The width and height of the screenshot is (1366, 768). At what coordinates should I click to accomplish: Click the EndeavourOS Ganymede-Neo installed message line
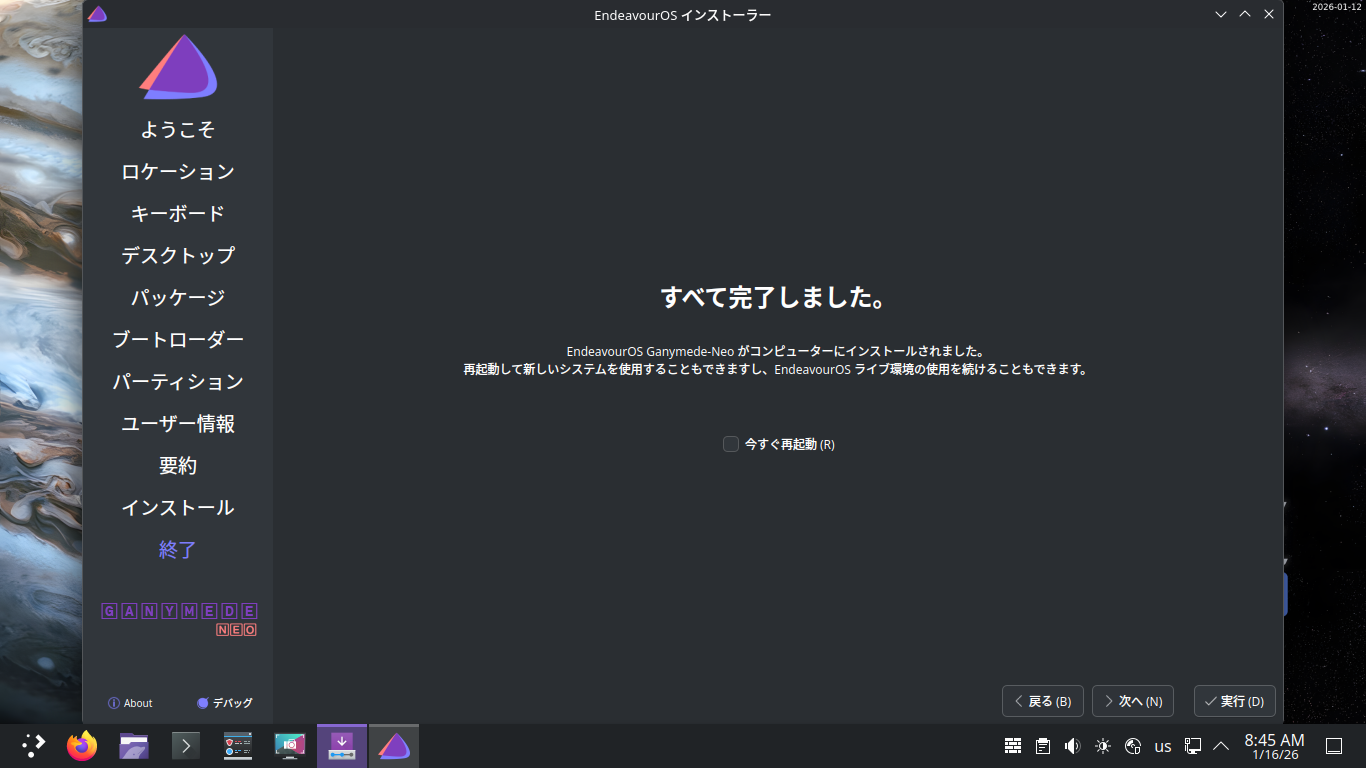[x=775, y=352]
